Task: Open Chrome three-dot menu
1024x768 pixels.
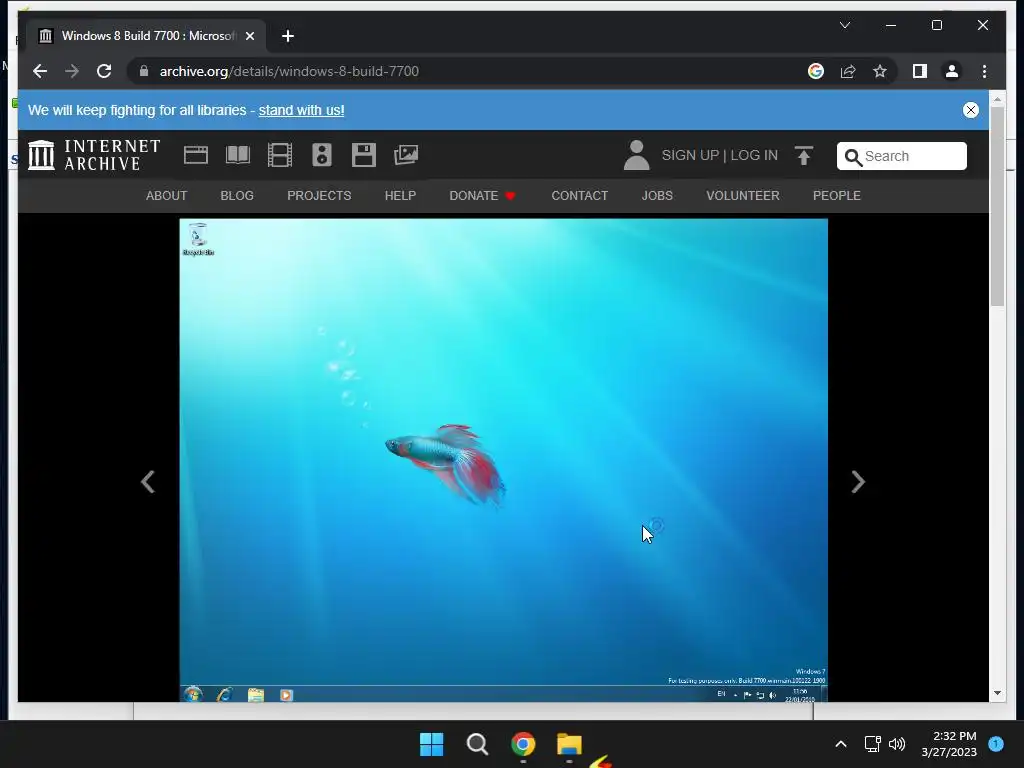Action: click(984, 71)
